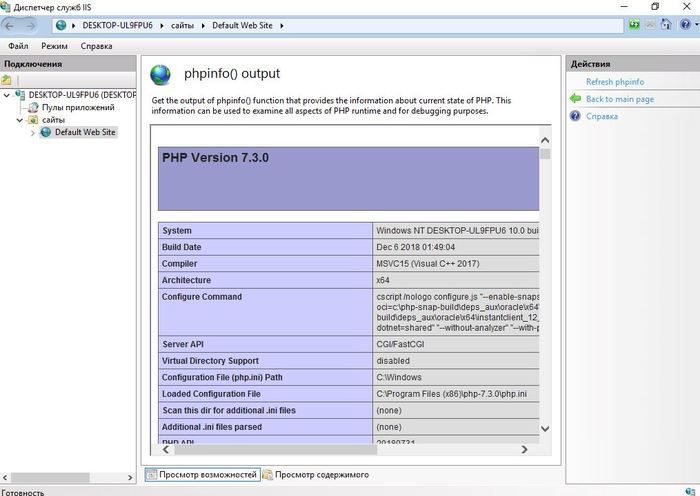Collapse the DESKTOP-UL9FPU6 server tree node
The image size is (700, 496).
tap(8, 95)
